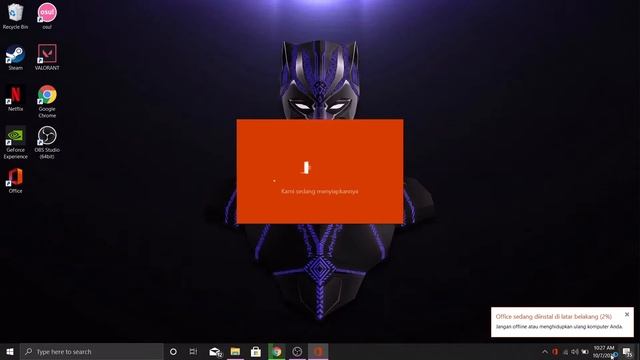Open the clock and date flyout

(x=604, y=351)
